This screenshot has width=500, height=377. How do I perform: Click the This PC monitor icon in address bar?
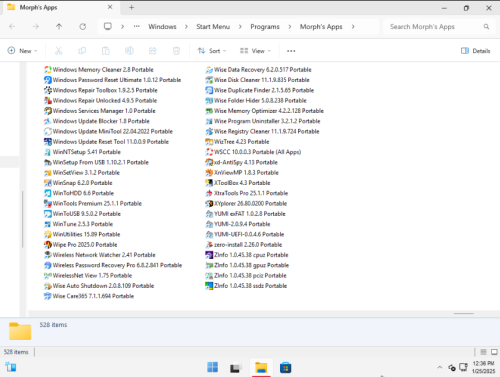(x=108, y=26)
